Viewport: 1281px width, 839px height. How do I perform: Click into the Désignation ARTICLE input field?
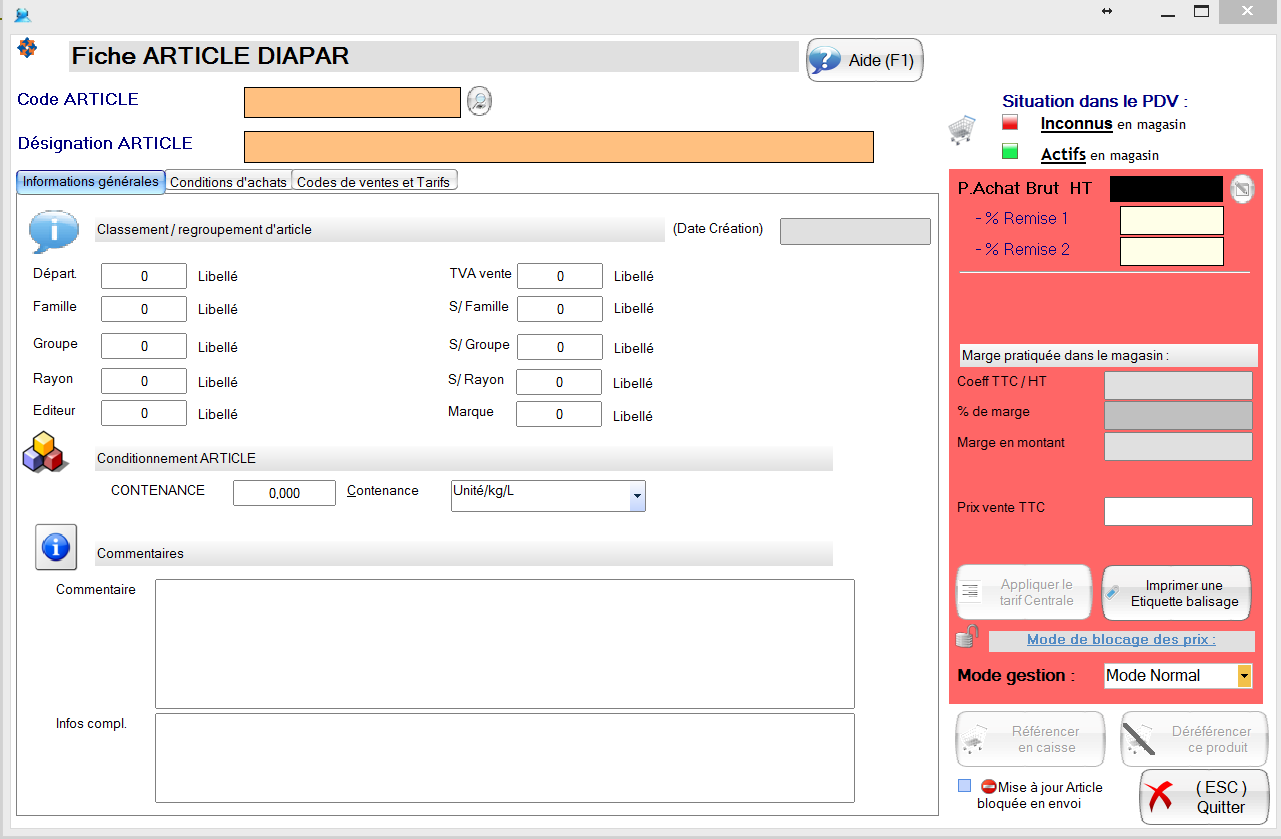(x=558, y=146)
